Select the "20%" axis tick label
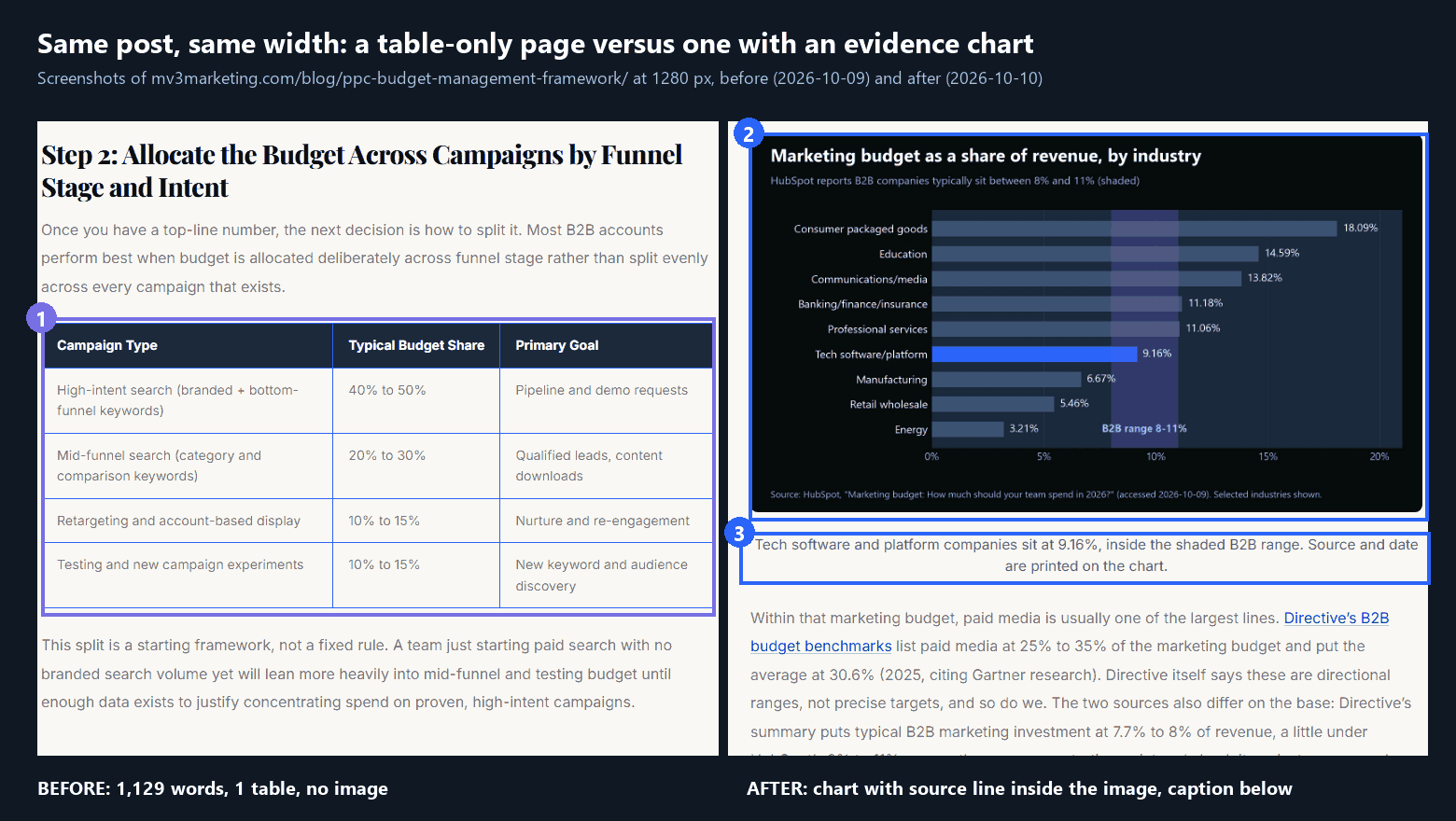Image resolution: width=1456 pixels, height=821 pixels. 1379,456
